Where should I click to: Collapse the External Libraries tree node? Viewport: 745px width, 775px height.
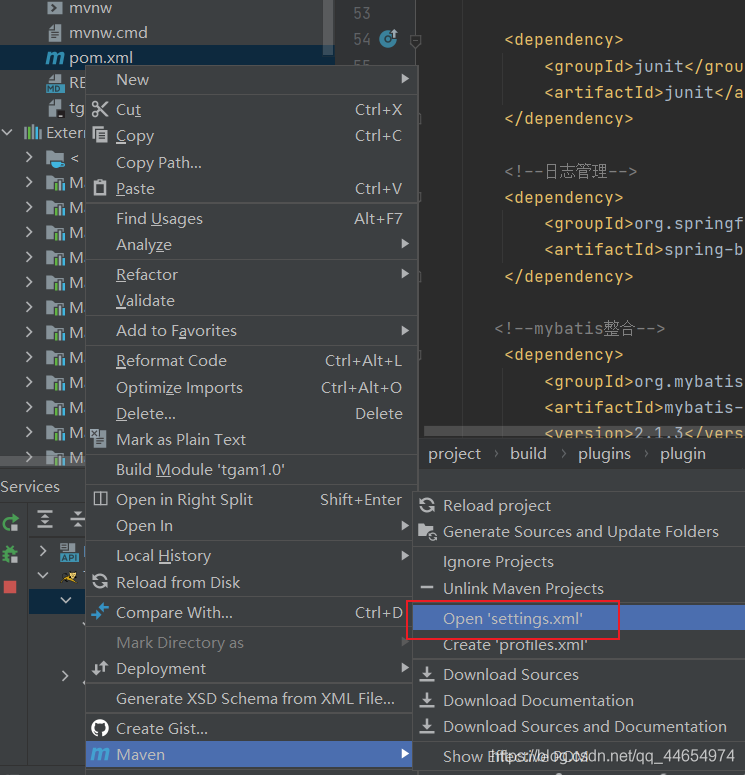click(x=9, y=132)
